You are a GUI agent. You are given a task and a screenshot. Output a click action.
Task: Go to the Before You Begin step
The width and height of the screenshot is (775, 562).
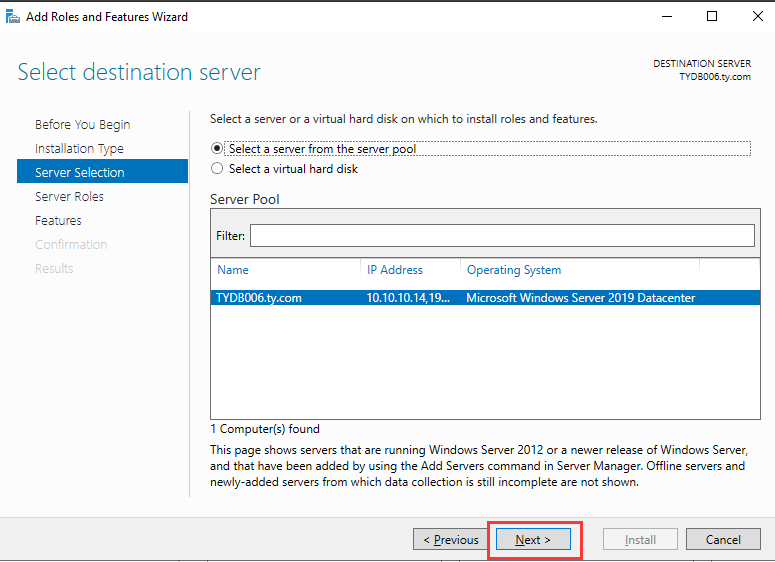click(x=82, y=125)
